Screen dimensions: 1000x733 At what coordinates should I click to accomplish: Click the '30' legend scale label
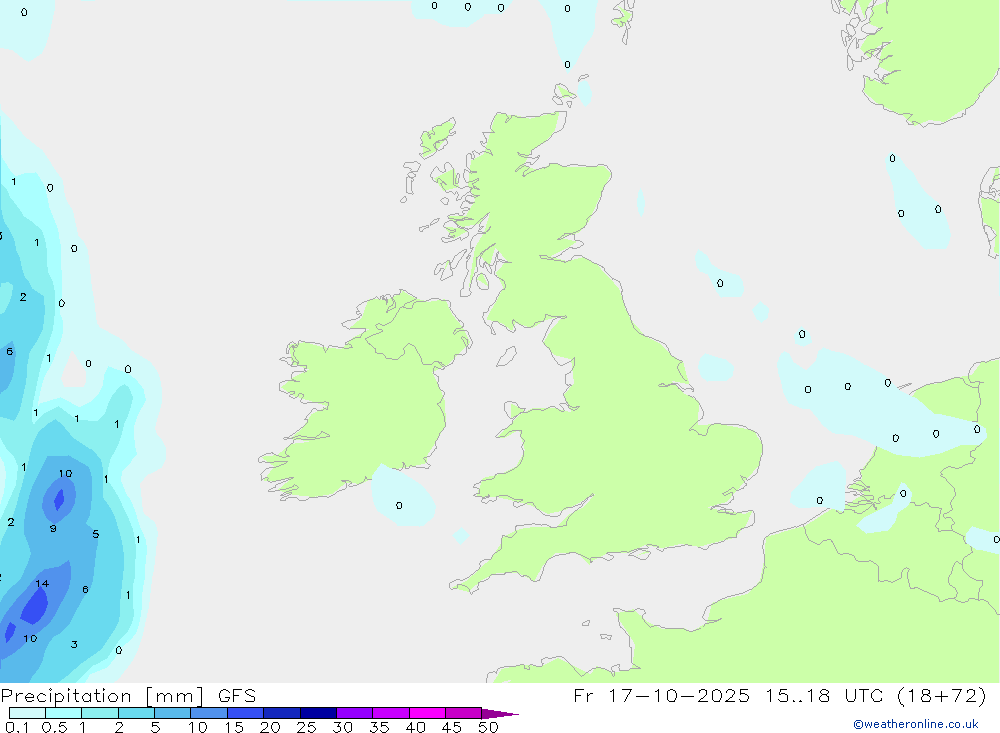point(342,727)
